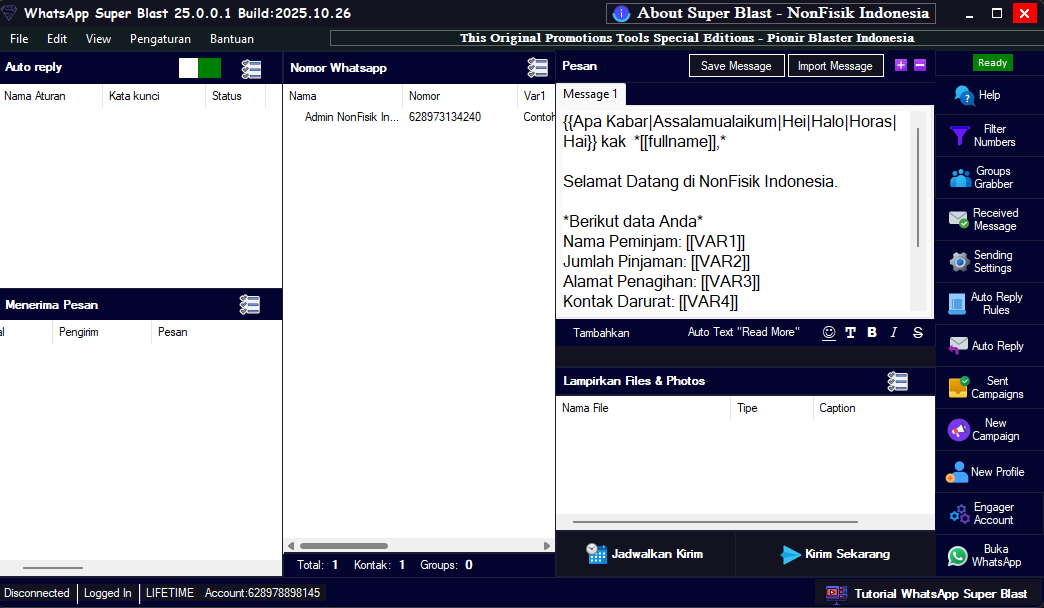1044x608 pixels.
Task: Apply bold formatting to message text
Action: click(x=872, y=332)
